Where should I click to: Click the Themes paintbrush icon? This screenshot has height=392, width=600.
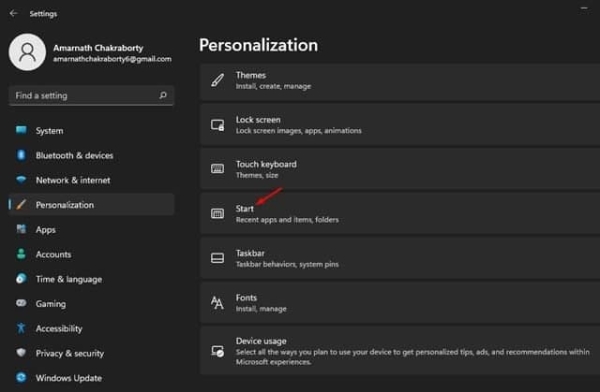[x=217, y=80]
